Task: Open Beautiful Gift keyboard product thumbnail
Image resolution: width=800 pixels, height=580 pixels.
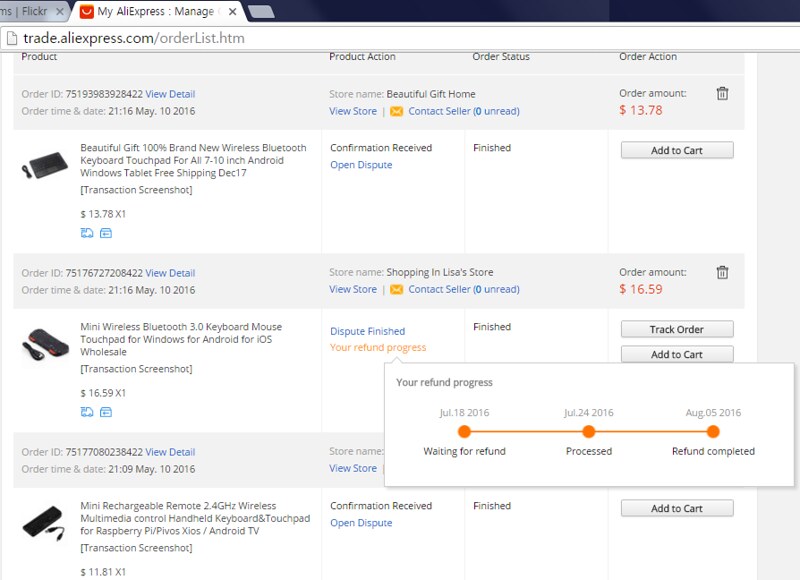Action: point(44,165)
